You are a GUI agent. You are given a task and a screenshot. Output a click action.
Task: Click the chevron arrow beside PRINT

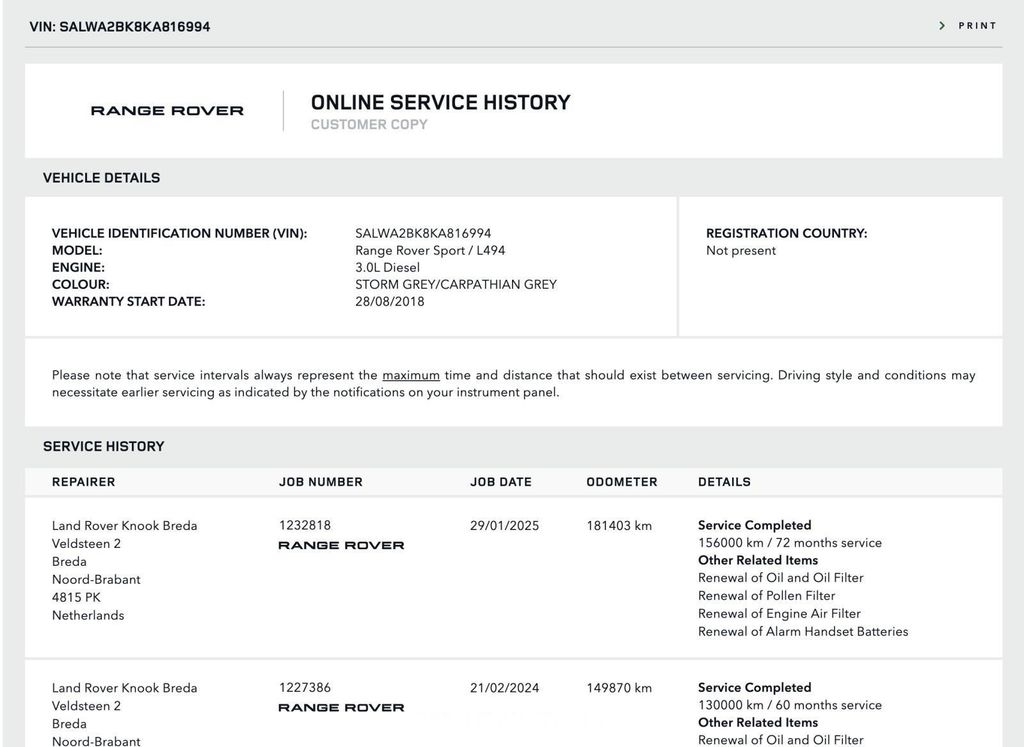(942, 26)
